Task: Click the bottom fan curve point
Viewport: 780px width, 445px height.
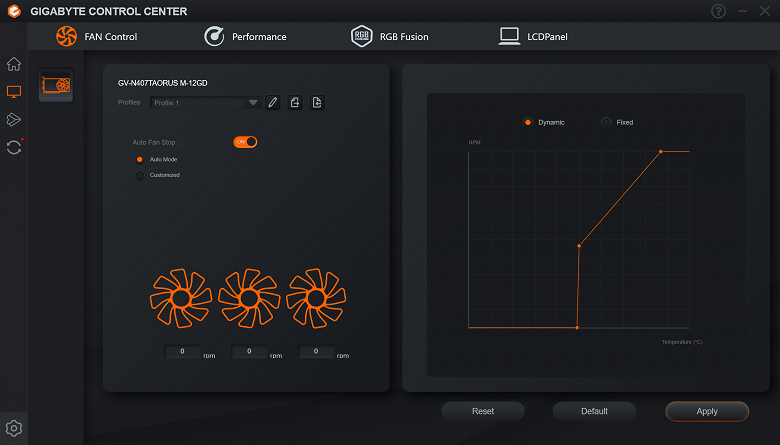Action: tap(577, 328)
